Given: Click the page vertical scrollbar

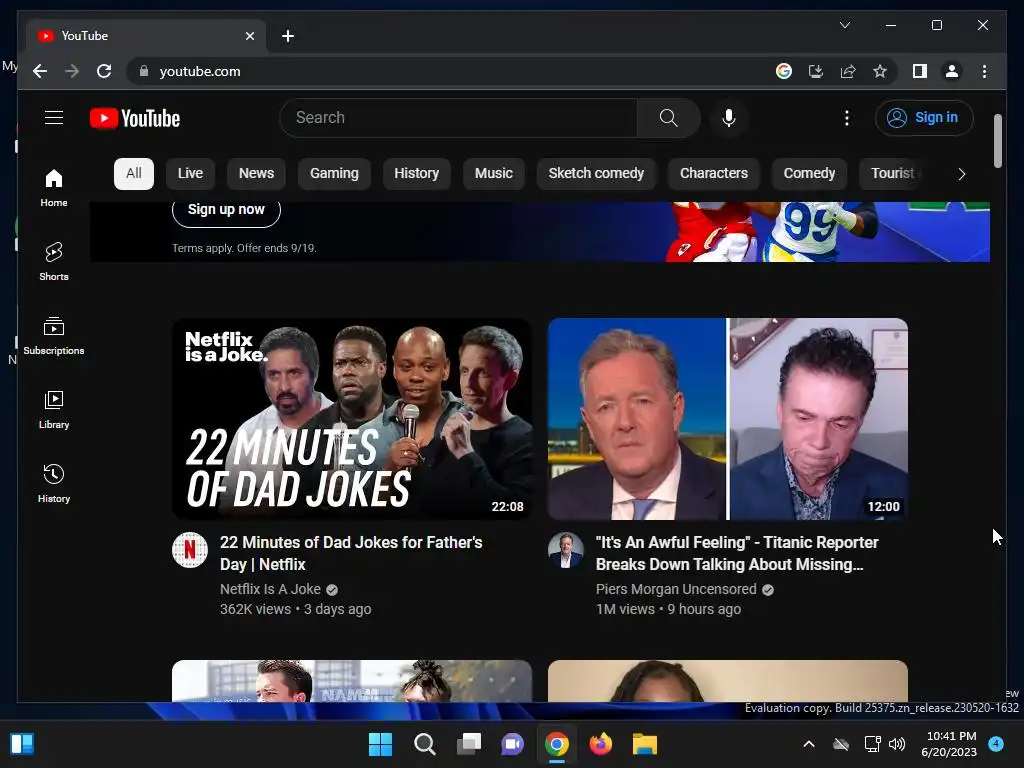Looking at the screenshot, I should pos(997,141).
